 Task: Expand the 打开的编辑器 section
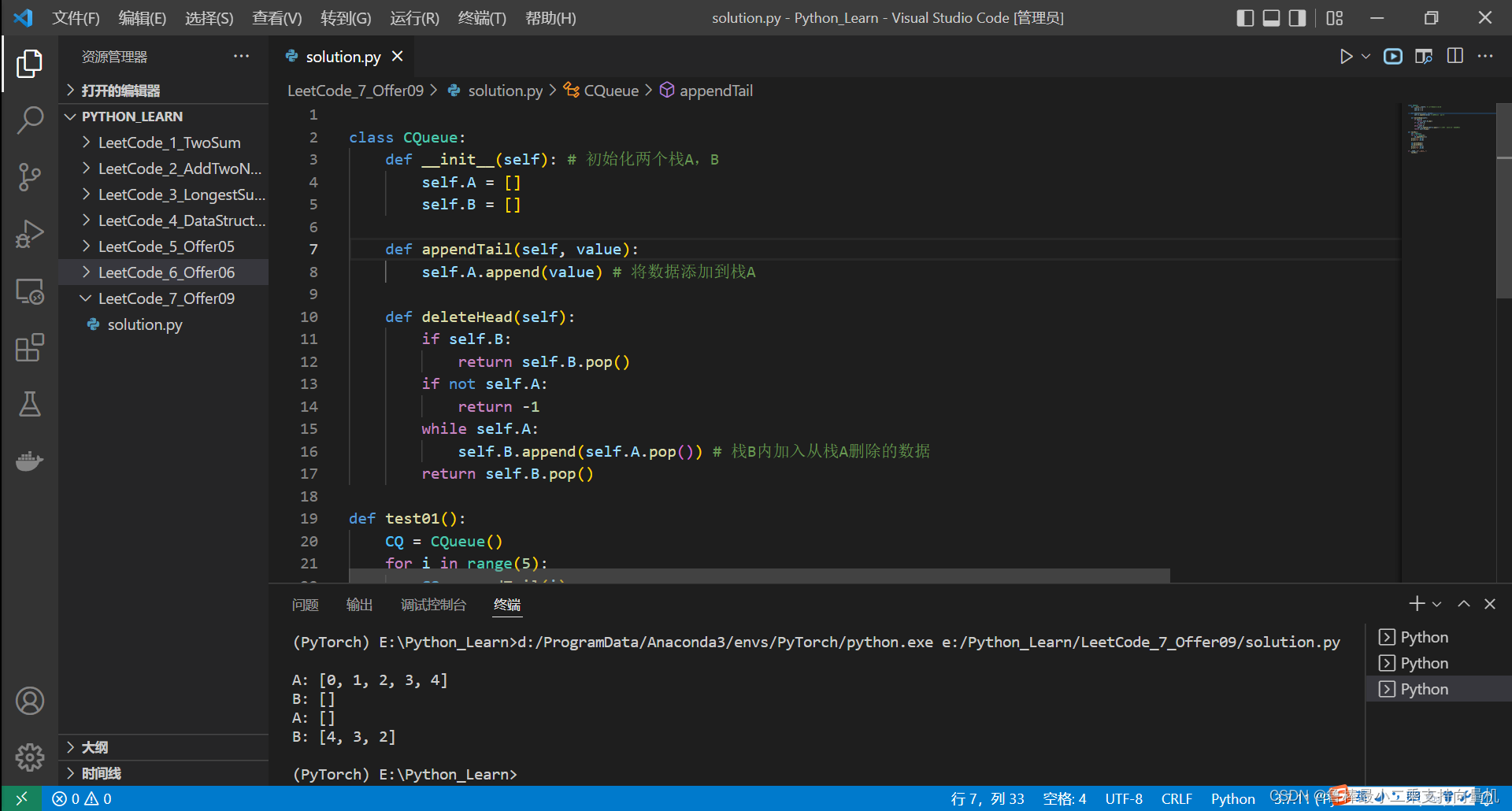pos(164,91)
